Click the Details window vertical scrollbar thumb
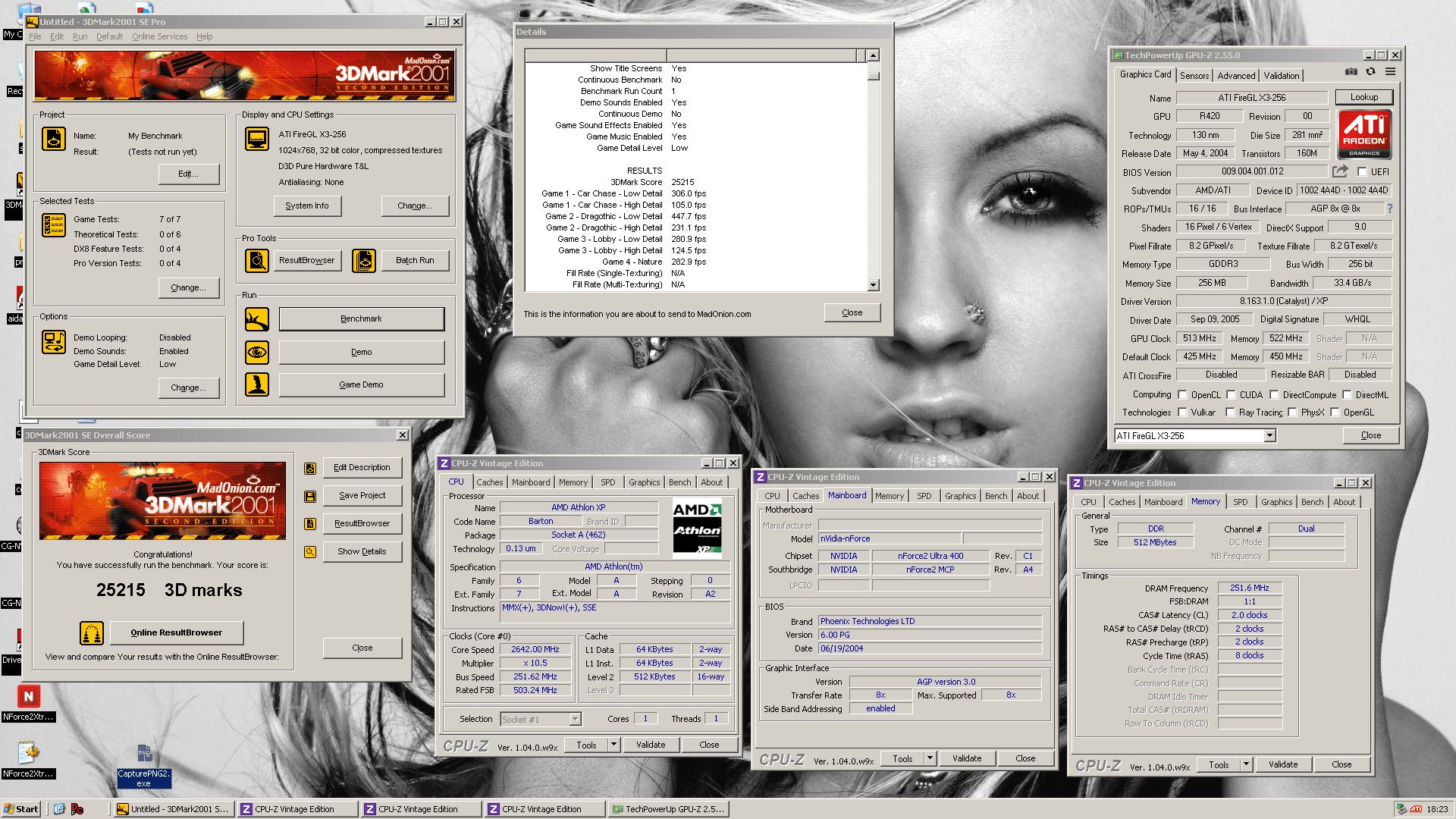The image size is (1456, 819). [x=874, y=76]
